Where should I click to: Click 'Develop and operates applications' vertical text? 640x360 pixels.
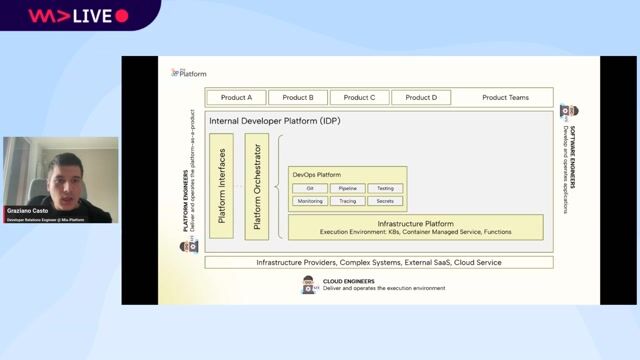point(565,169)
